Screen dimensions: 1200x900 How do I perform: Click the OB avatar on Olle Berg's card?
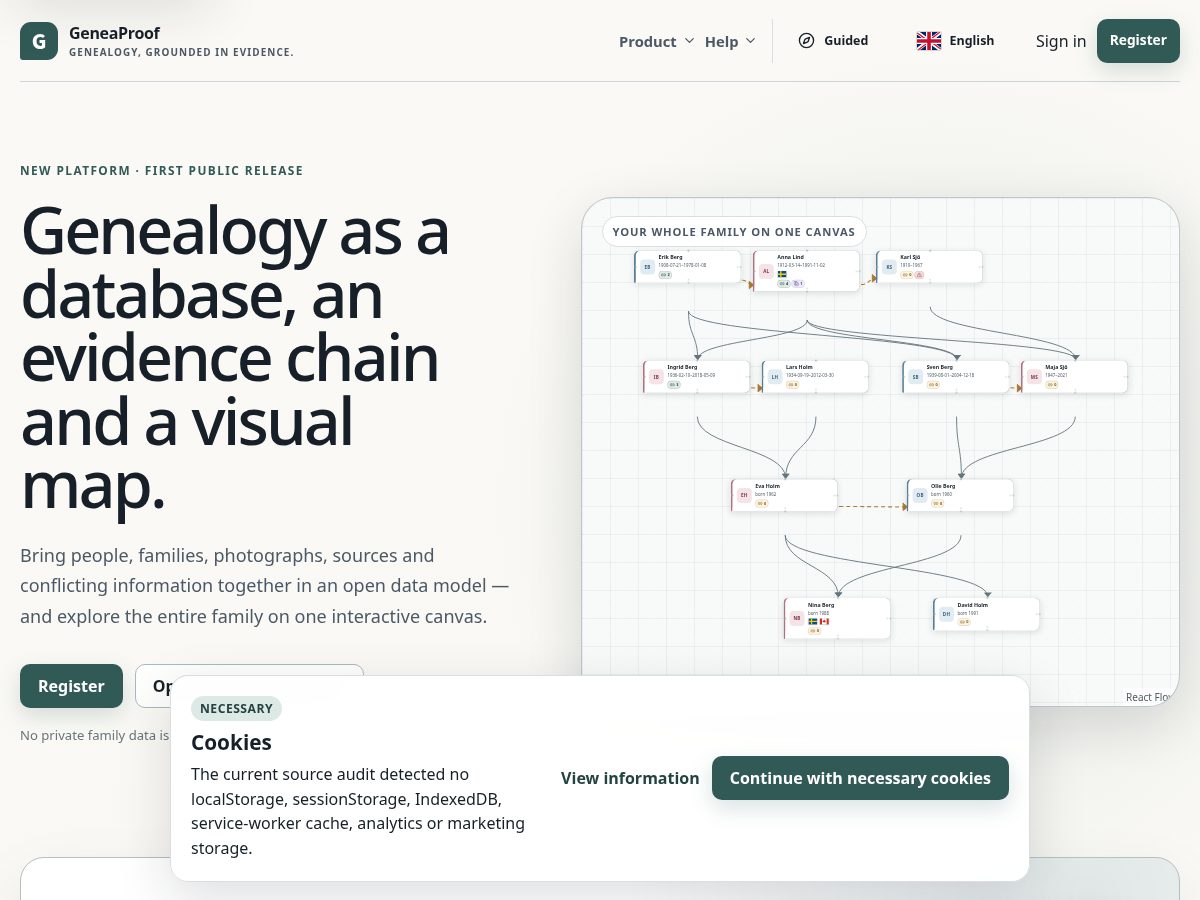point(920,495)
